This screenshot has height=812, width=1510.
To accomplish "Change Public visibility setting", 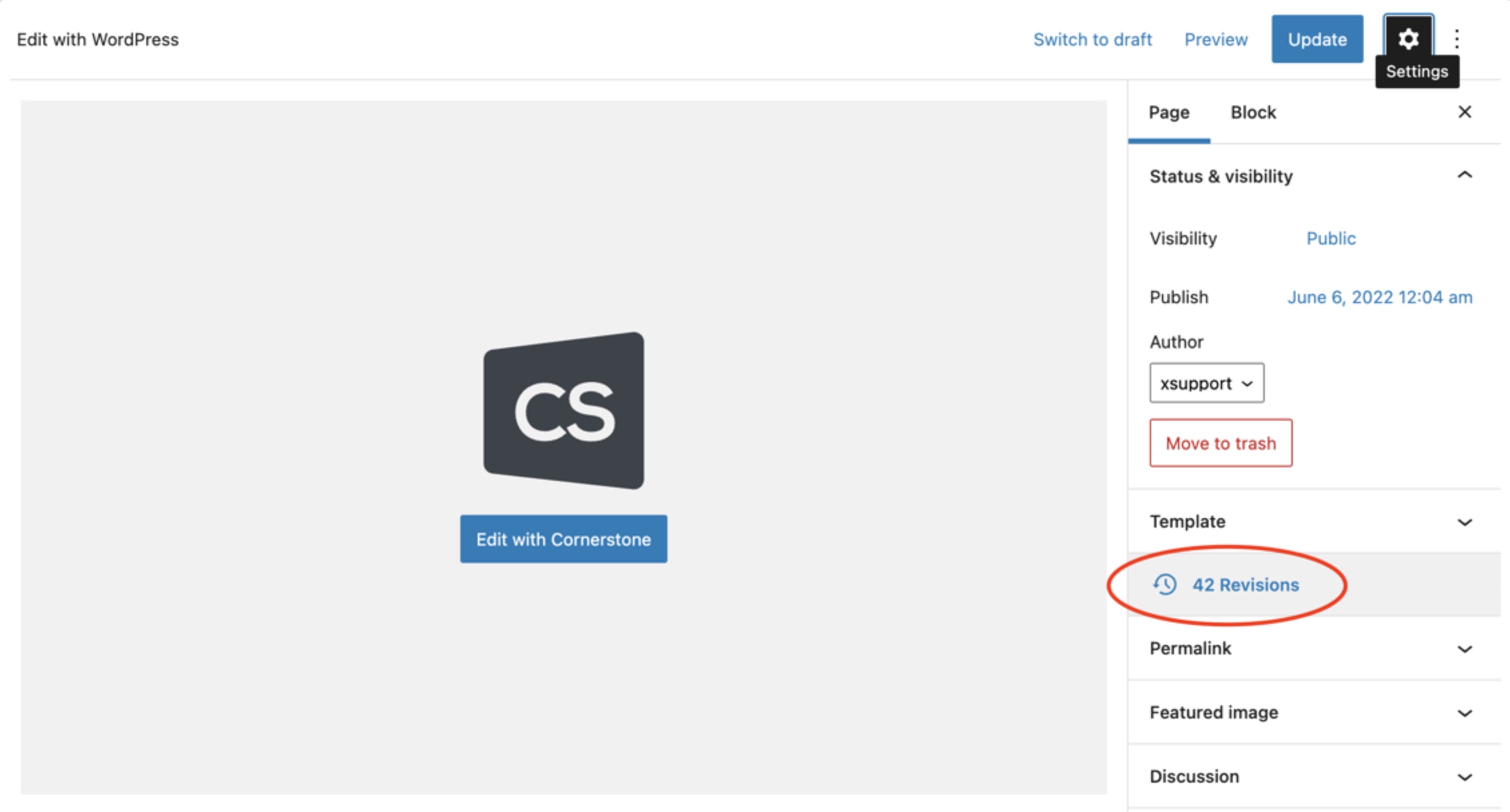I will pyautogui.click(x=1330, y=238).
